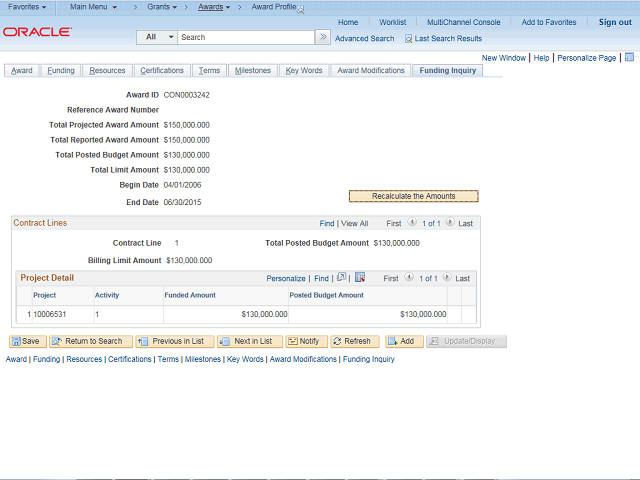Click Find in Project Detail header
640x480 pixels.
[321, 278]
